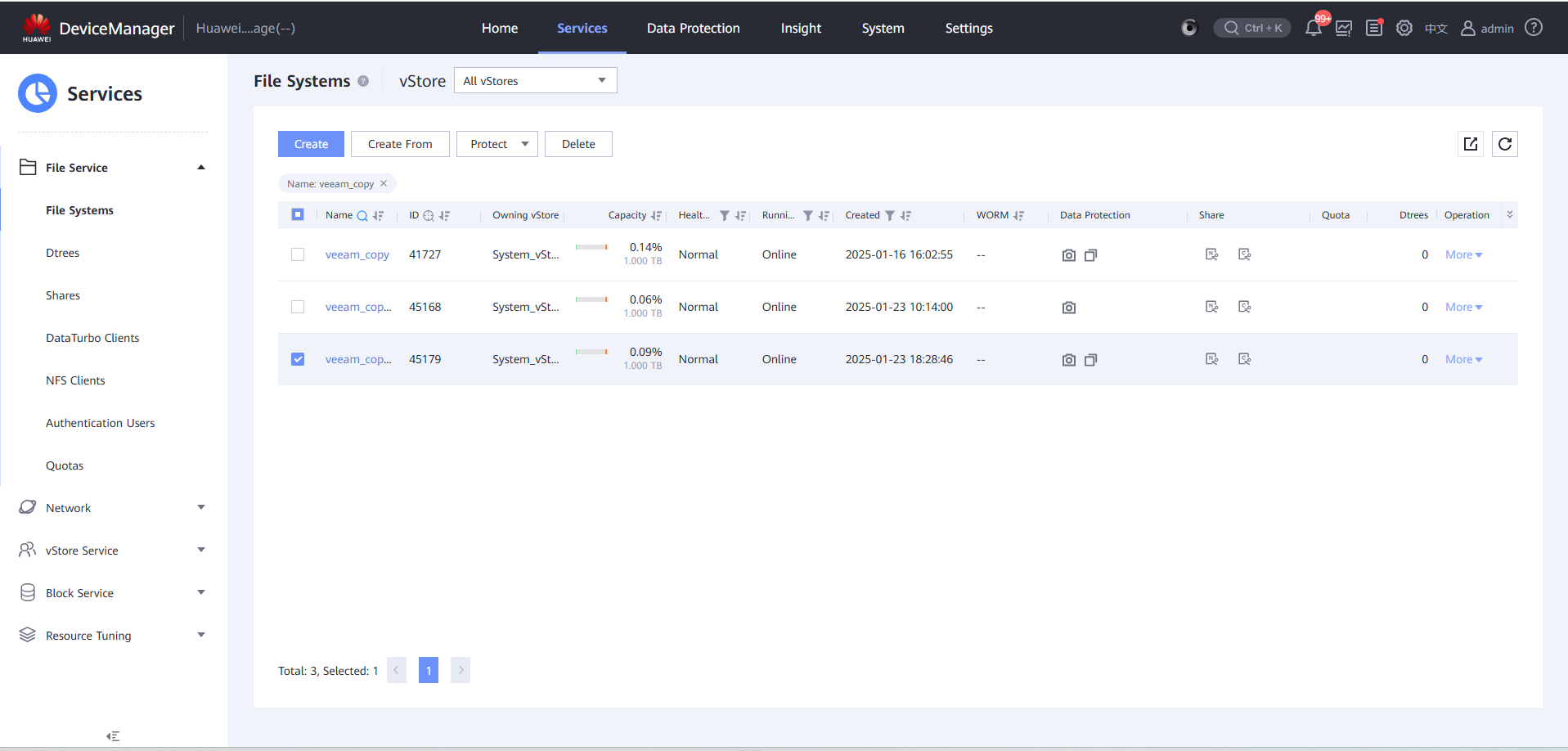This screenshot has width=1568, height=751.
Task: Collapse the left sidebar using bottom icon
Action: point(113,736)
